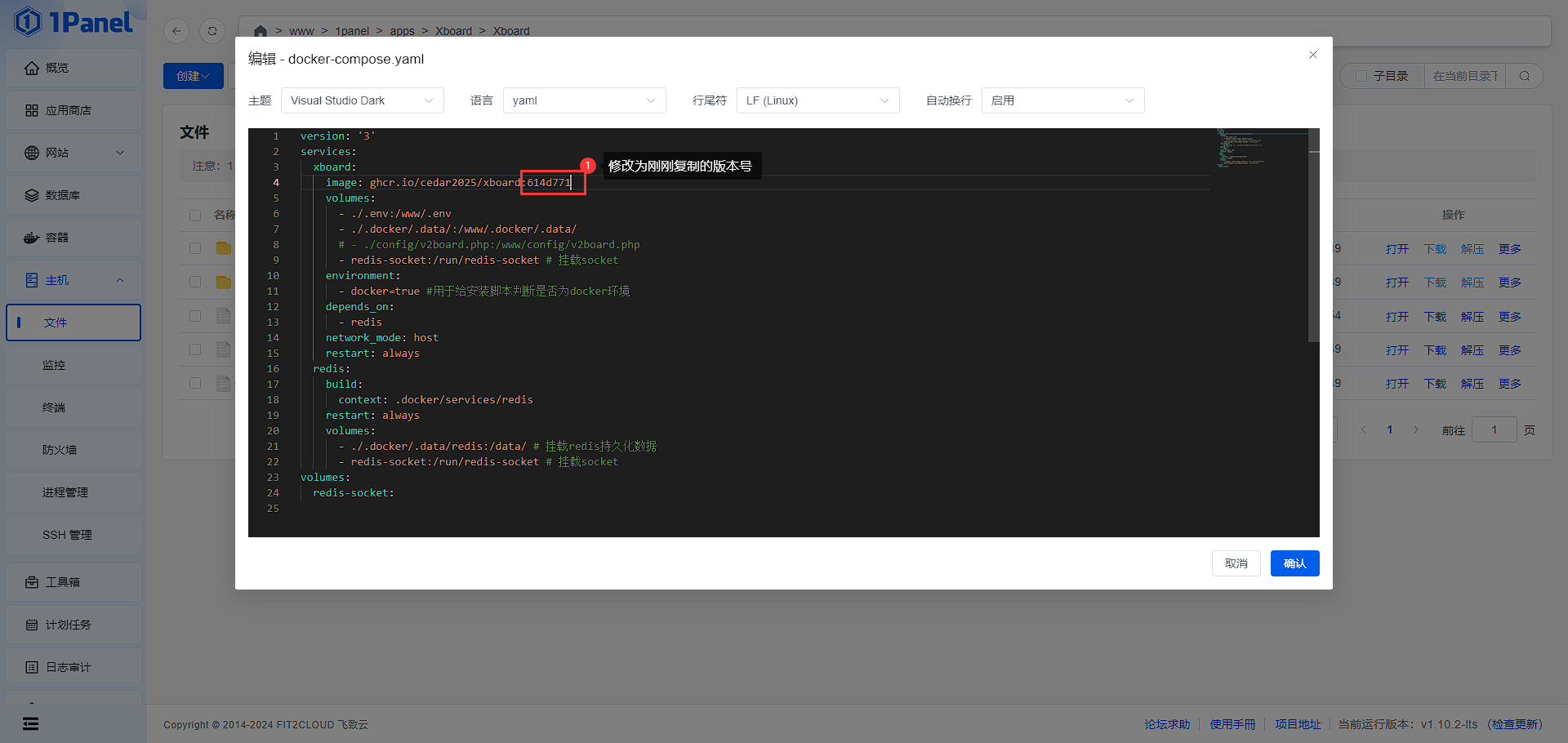Open 更多 in the fourth file row
Image resolution: width=1568 pixels, height=743 pixels.
click(1510, 350)
